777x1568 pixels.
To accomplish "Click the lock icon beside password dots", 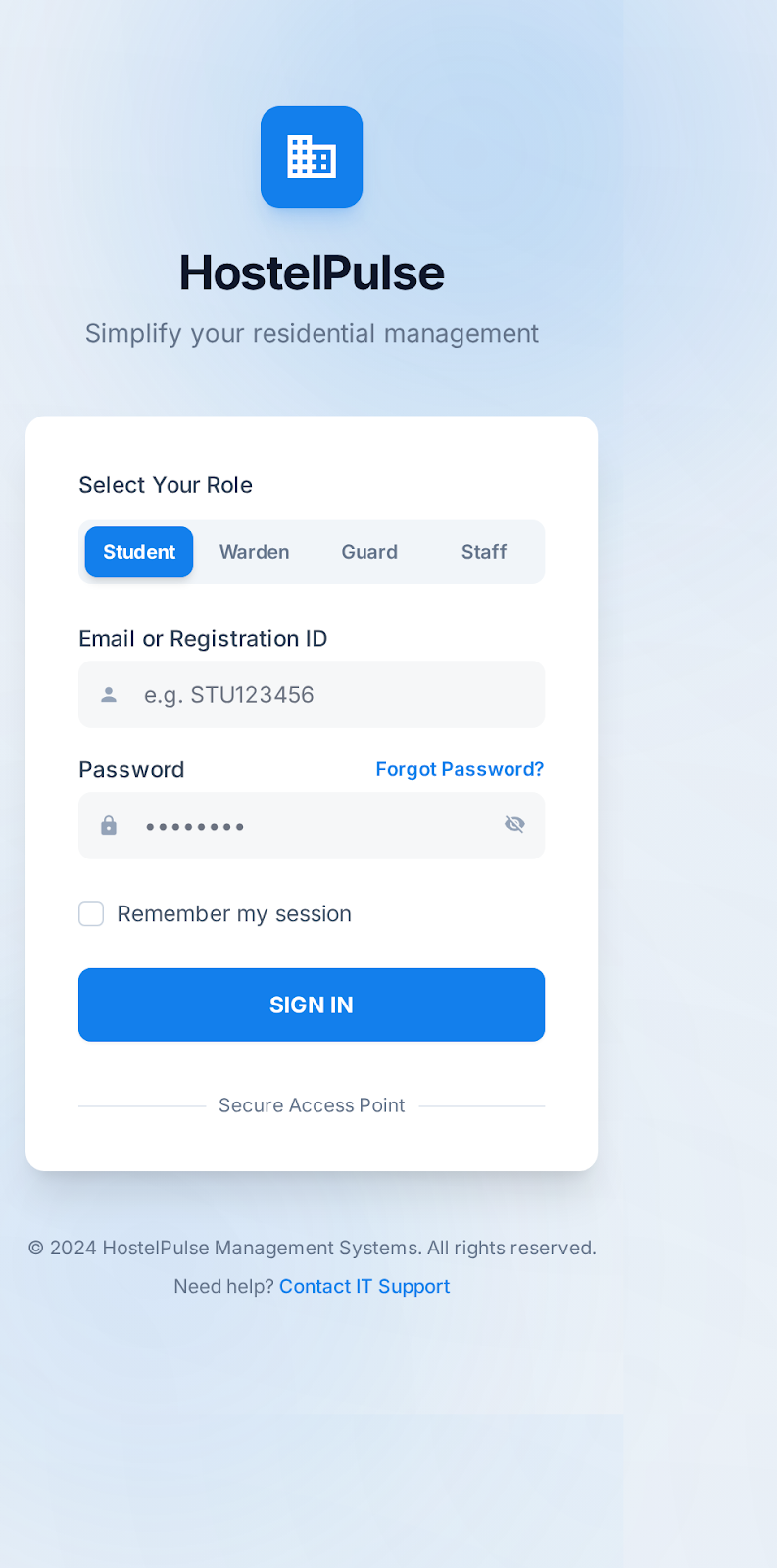I will (x=108, y=825).
